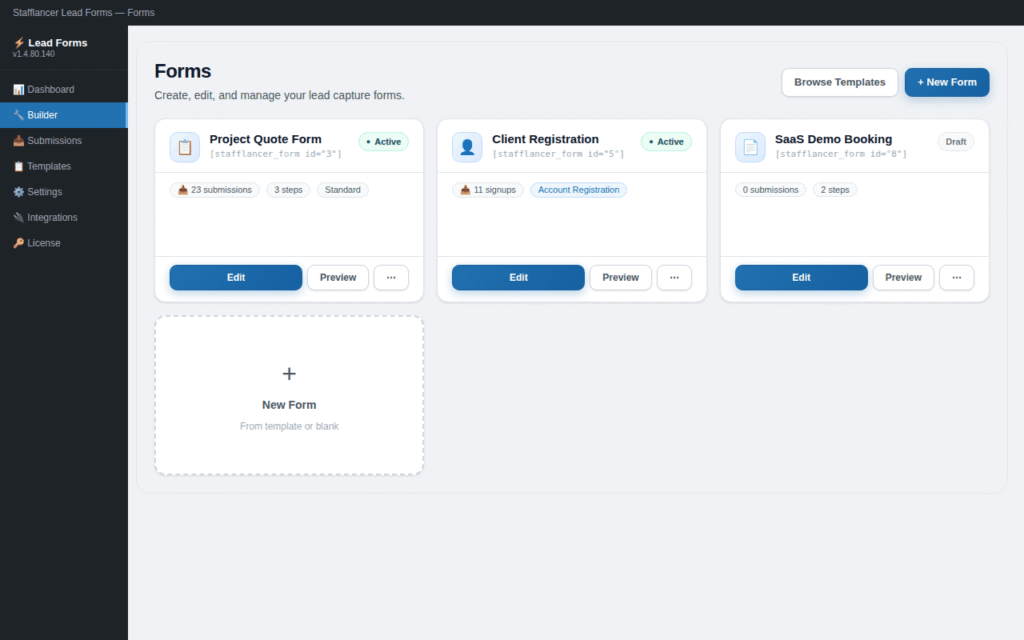Image resolution: width=1024 pixels, height=640 pixels.
Task: Preview the SaaS Demo Booking form
Action: (x=903, y=278)
